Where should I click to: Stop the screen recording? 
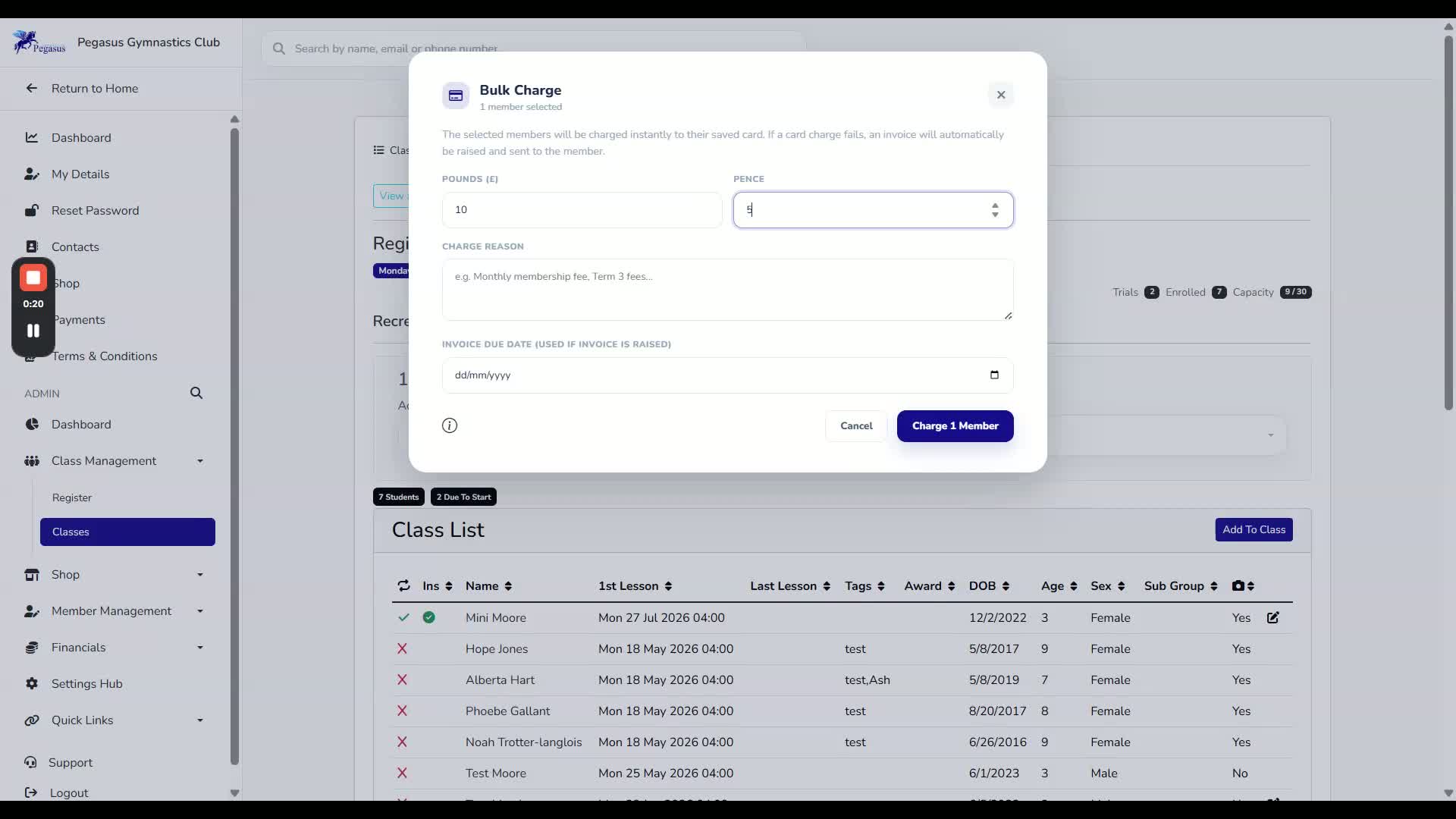pos(33,278)
